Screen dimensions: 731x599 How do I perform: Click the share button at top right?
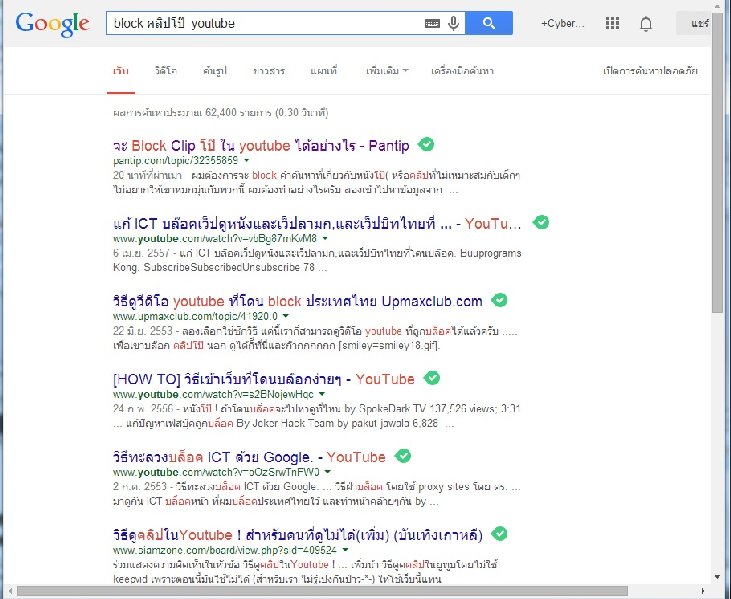[x=694, y=23]
